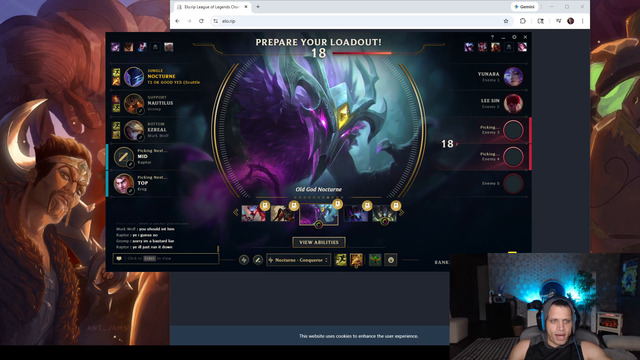Click Enemy 3 empty pick slot
Viewport: 640px width, 360px height.
point(513,130)
